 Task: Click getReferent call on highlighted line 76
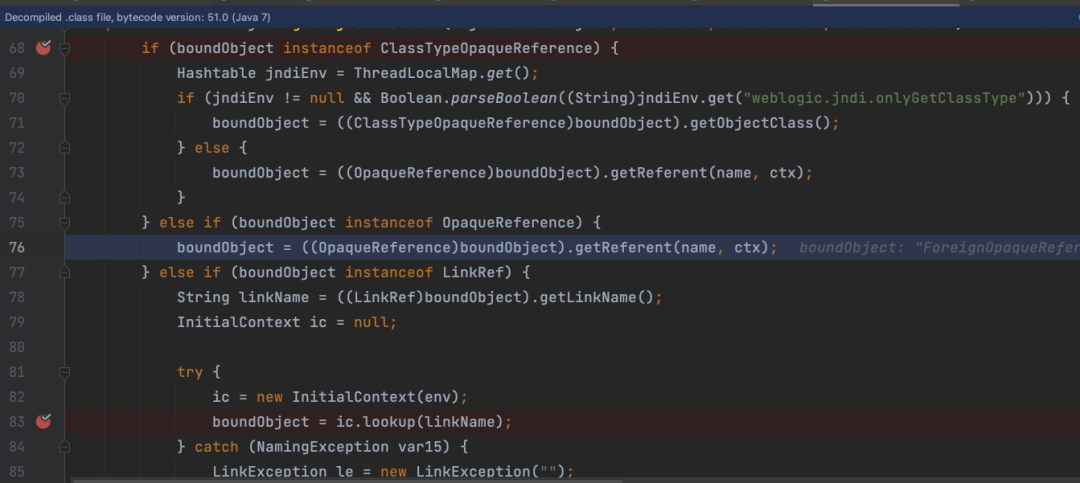(x=622, y=247)
